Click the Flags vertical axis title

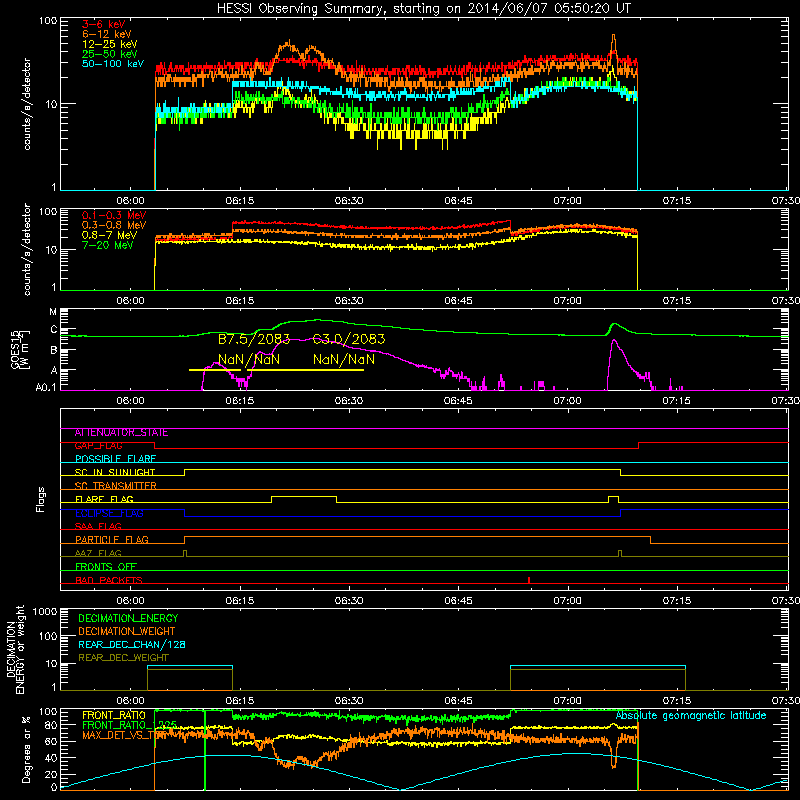click(x=41, y=499)
